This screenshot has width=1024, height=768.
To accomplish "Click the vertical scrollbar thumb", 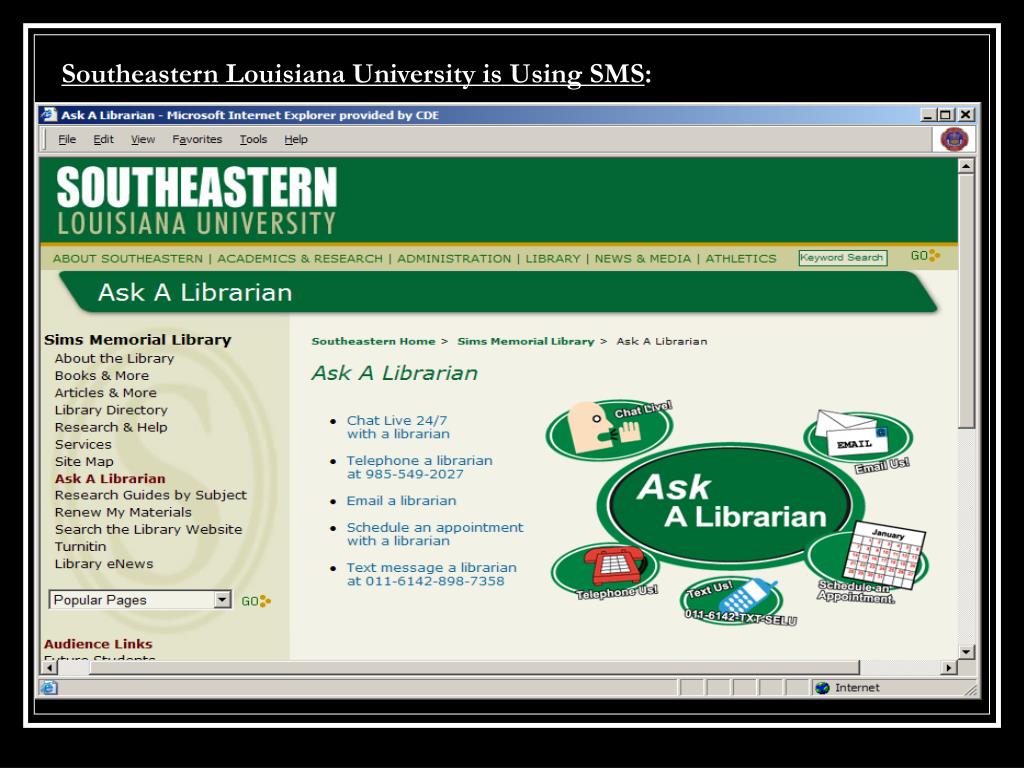I will pos(966,301).
